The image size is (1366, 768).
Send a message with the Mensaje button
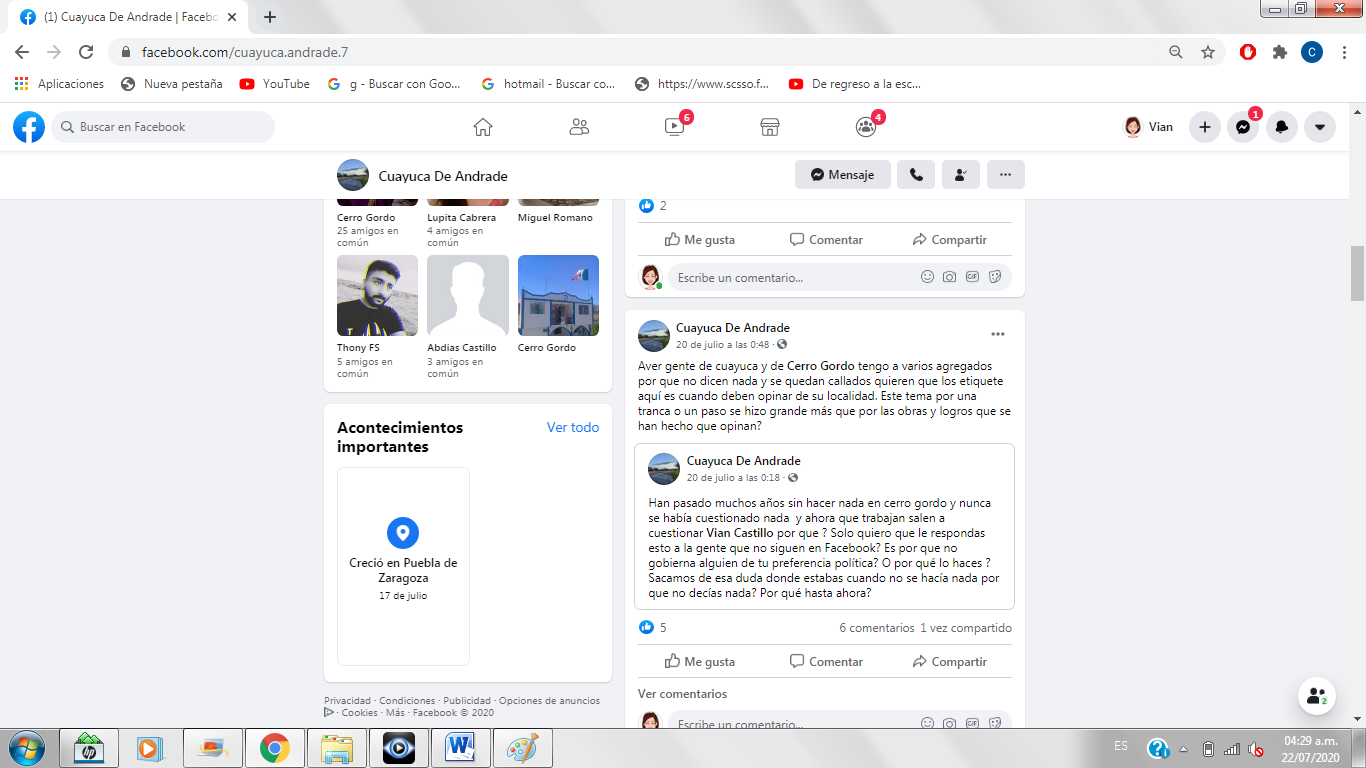tap(843, 175)
